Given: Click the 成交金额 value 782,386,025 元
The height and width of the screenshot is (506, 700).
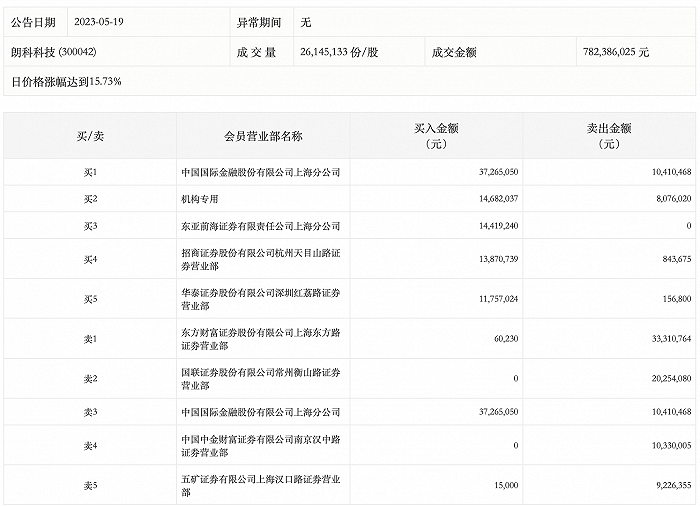Looking at the screenshot, I should [x=615, y=51].
